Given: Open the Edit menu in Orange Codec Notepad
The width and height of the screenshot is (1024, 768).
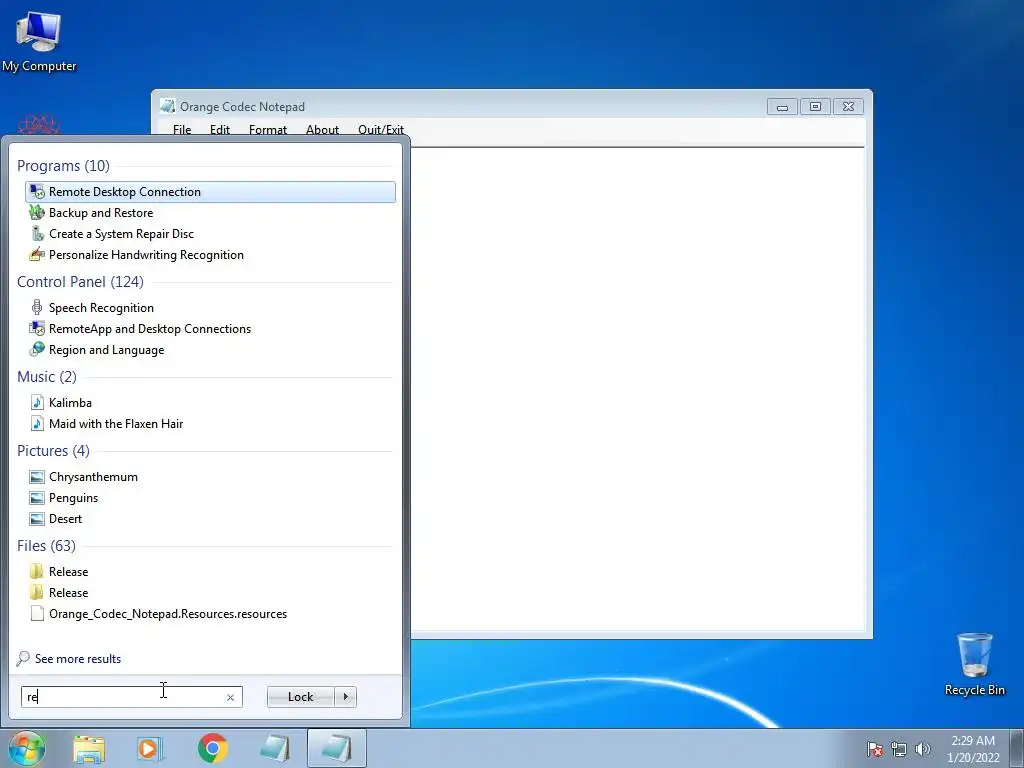Looking at the screenshot, I should coord(219,129).
